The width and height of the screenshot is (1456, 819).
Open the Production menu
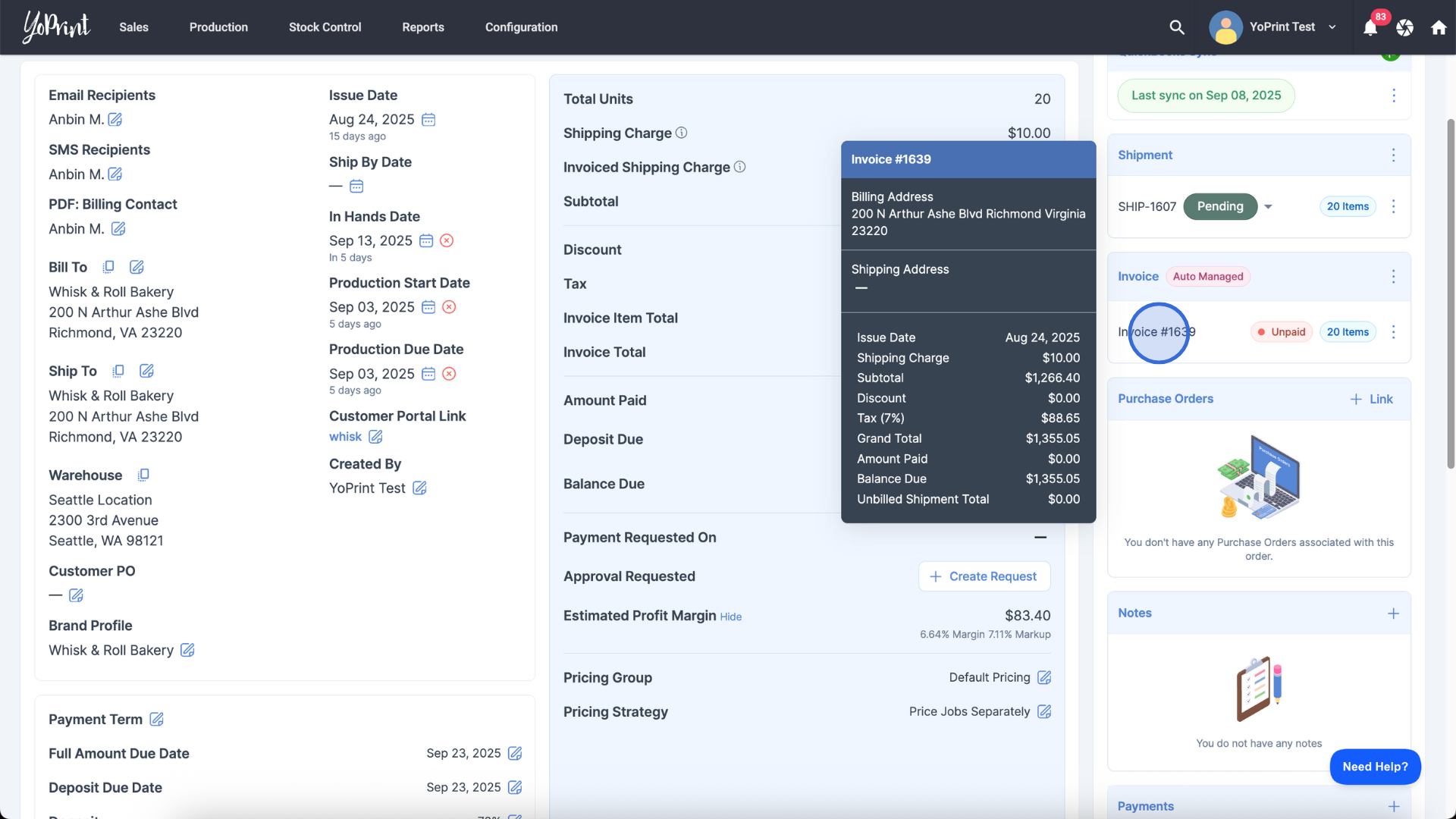tap(218, 27)
